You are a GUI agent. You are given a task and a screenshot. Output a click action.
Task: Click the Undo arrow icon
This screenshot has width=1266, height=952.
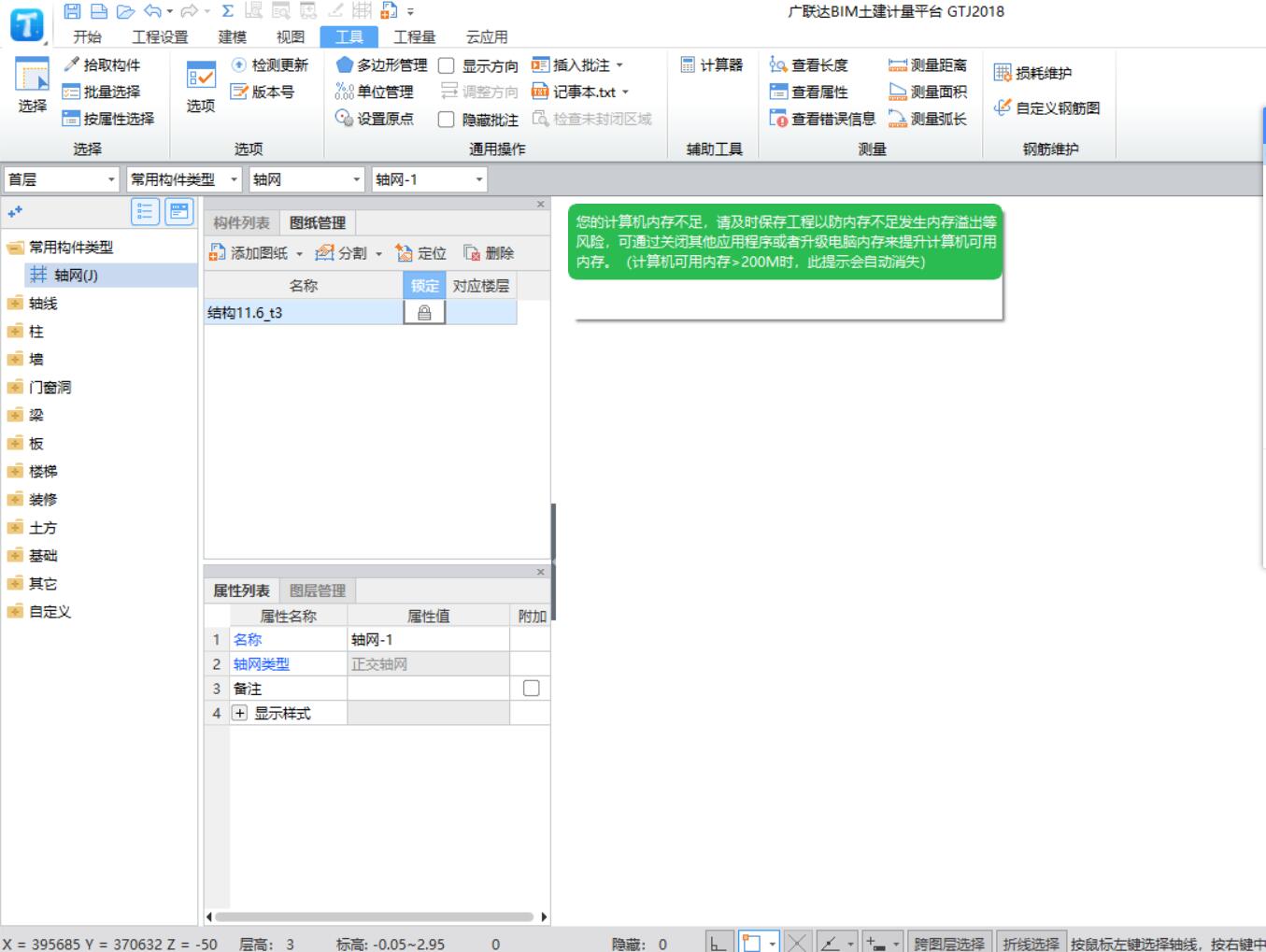(x=152, y=11)
